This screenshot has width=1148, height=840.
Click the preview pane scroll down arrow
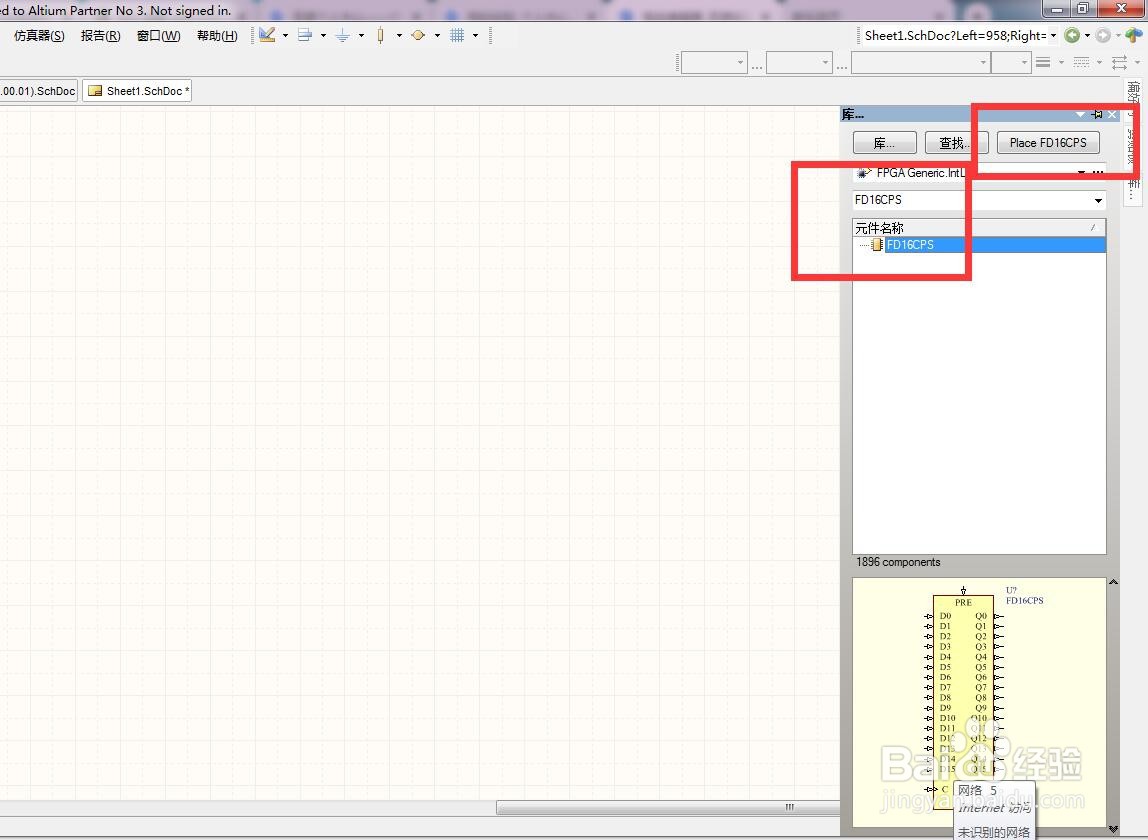1113,829
